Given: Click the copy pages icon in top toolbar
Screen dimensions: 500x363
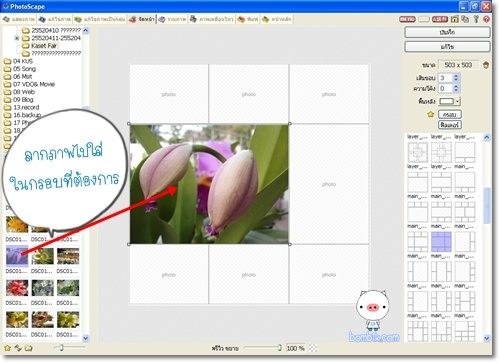Looking at the screenshot, I should [465, 19].
